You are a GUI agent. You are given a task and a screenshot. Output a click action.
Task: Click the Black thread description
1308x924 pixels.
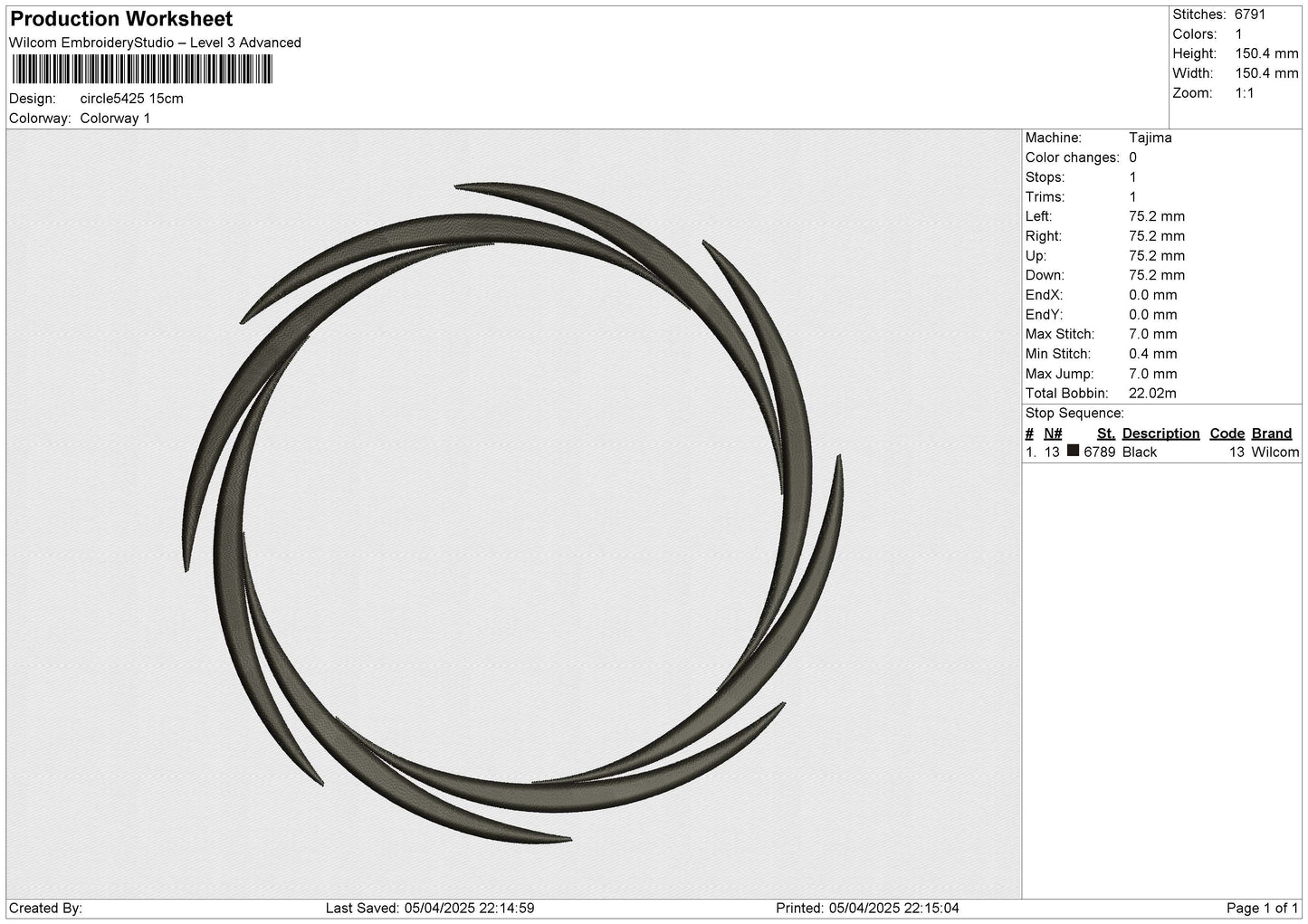click(1140, 452)
